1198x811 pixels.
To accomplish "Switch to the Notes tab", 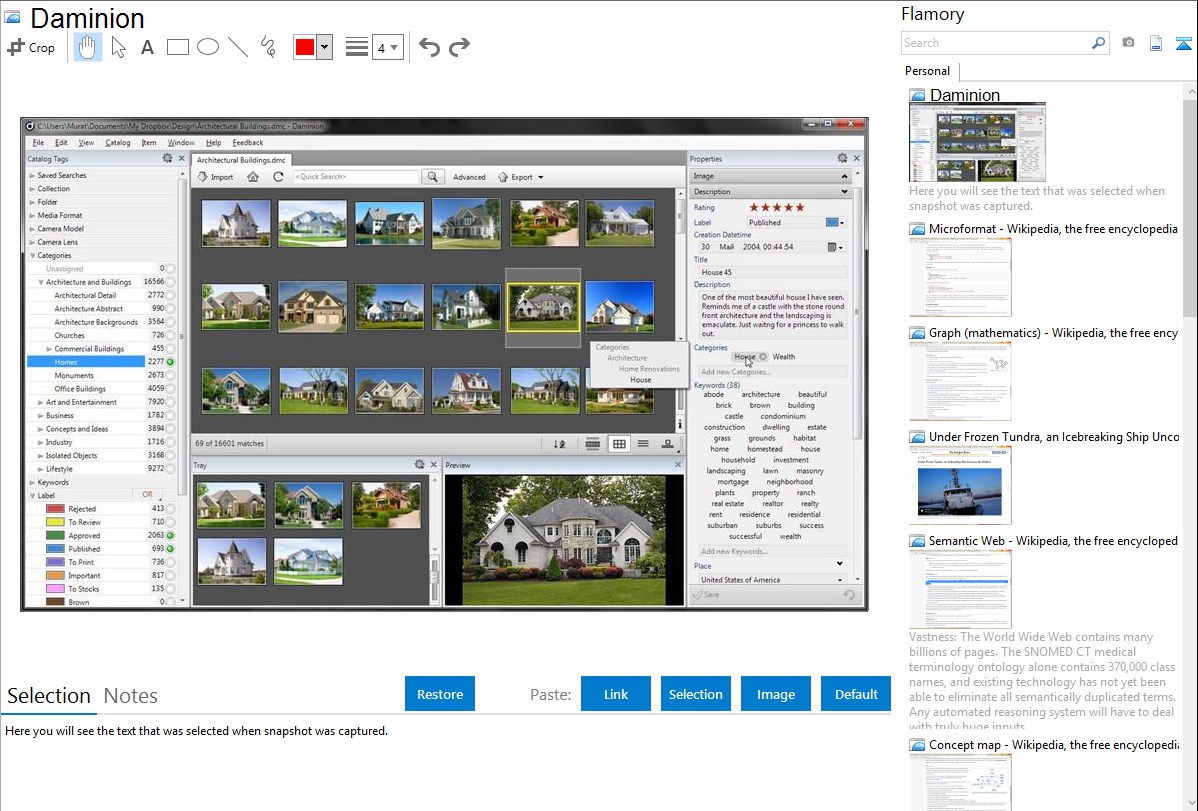I will tap(131, 696).
